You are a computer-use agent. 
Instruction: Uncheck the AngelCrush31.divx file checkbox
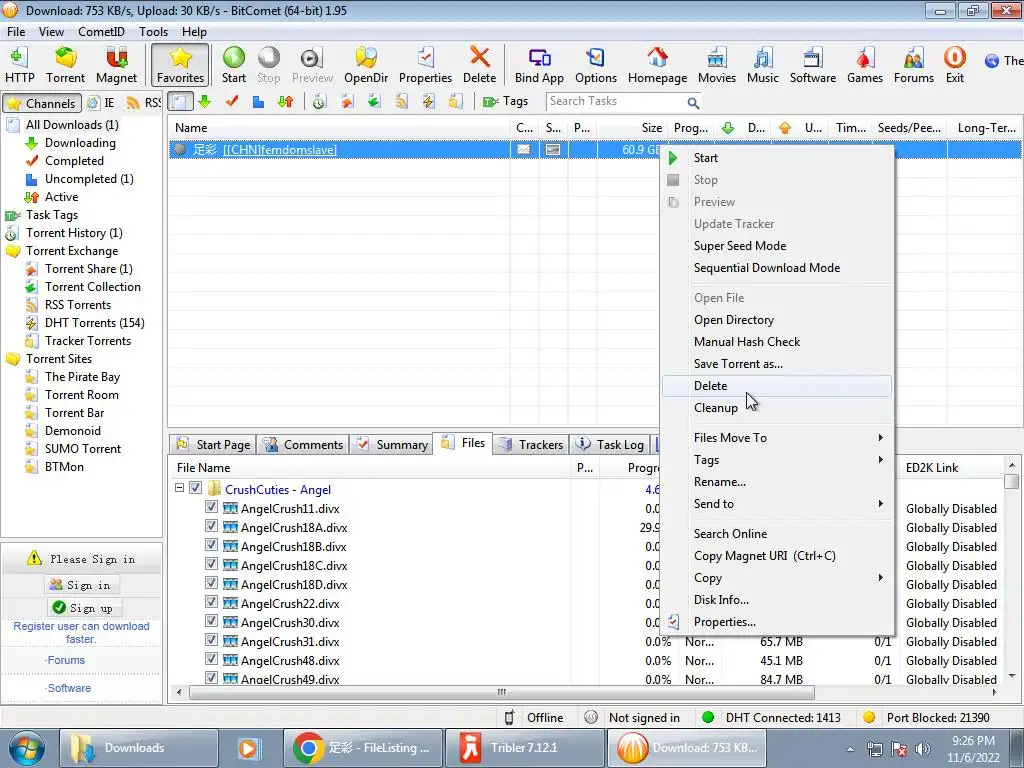coord(211,639)
